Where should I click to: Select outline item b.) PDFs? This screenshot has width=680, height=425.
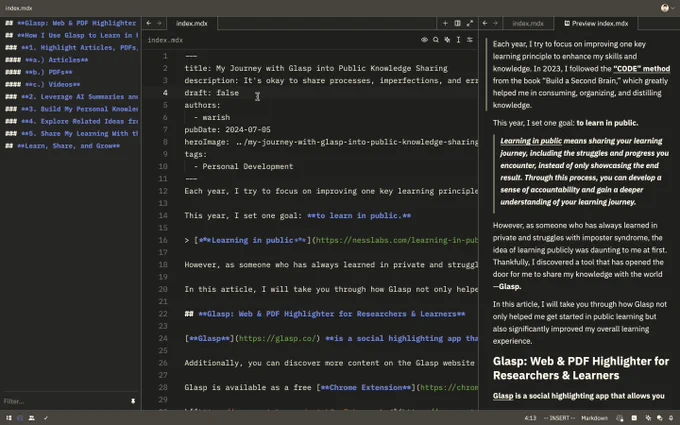[39, 72]
